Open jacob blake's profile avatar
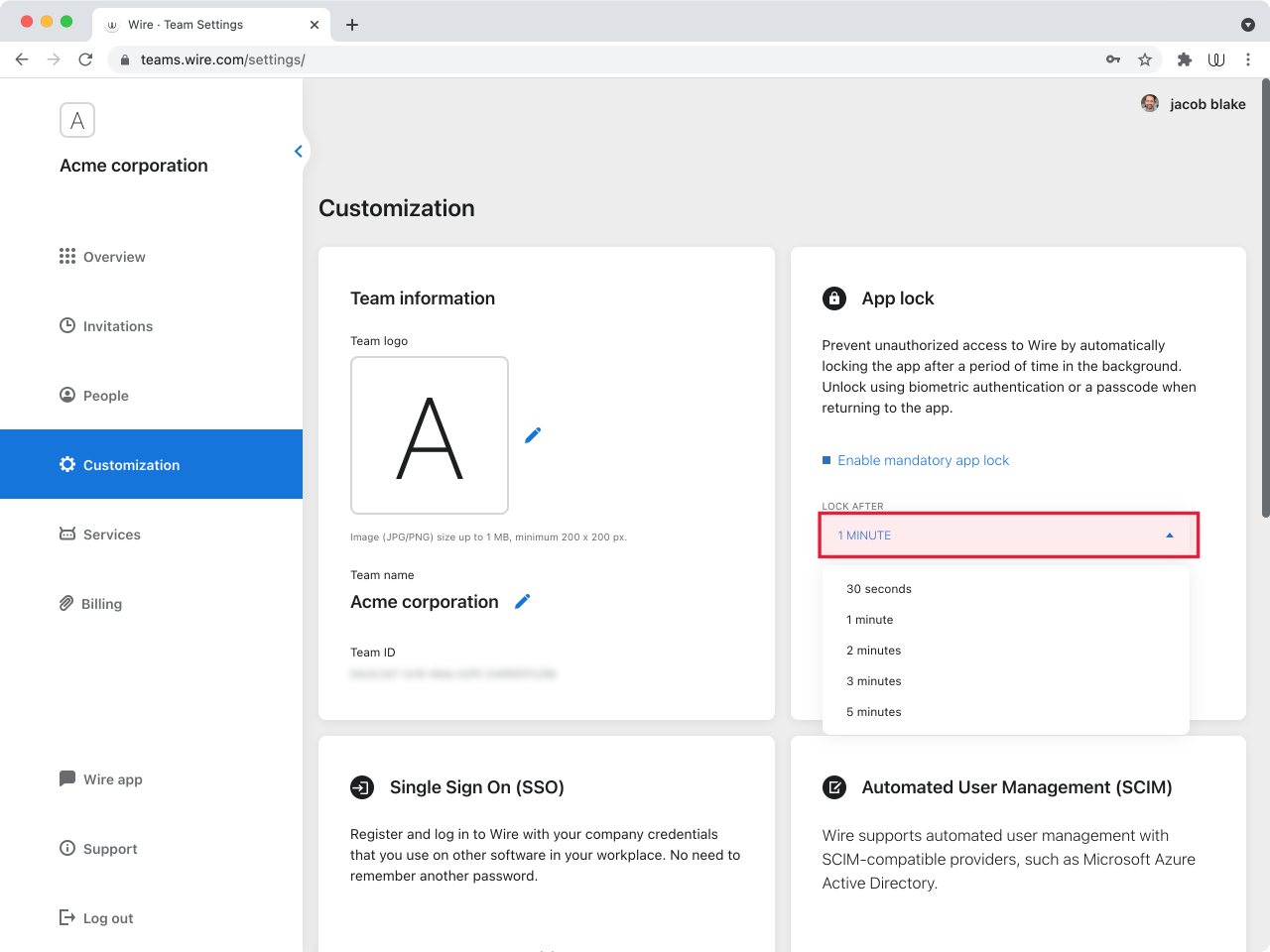Viewport: 1270px width, 952px height. 1150,103
